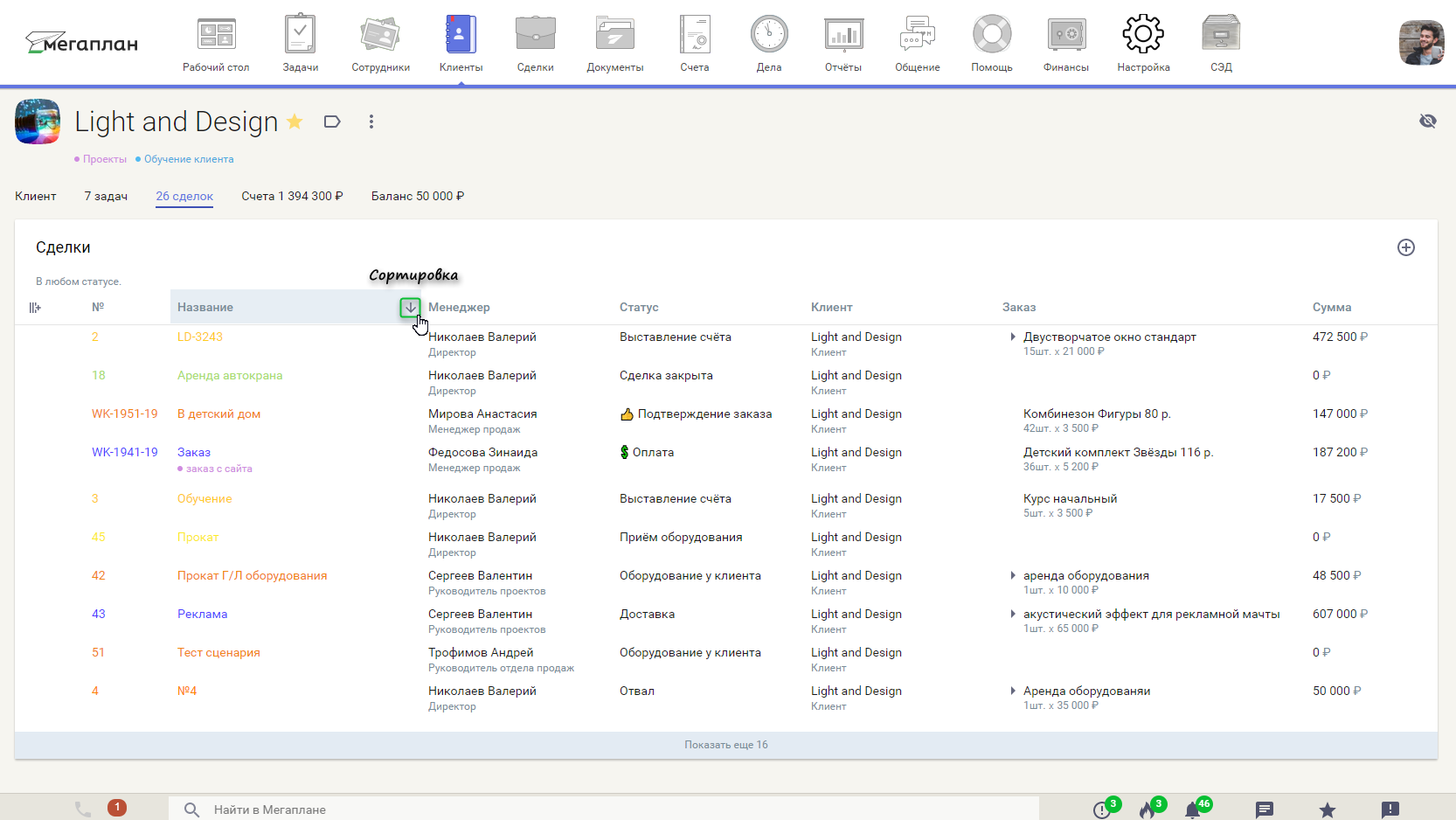Image resolution: width=1456 pixels, height=820 pixels.
Task: Expand order Двустворчатое окно стандарт
Action: [x=1013, y=337]
